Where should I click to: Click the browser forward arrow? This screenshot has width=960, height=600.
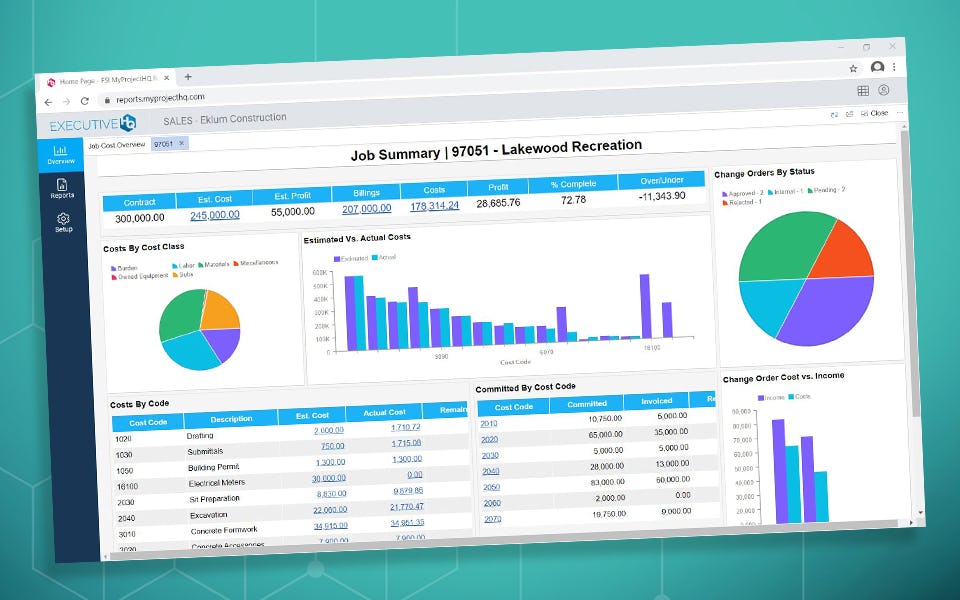click(x=67, y=102)
